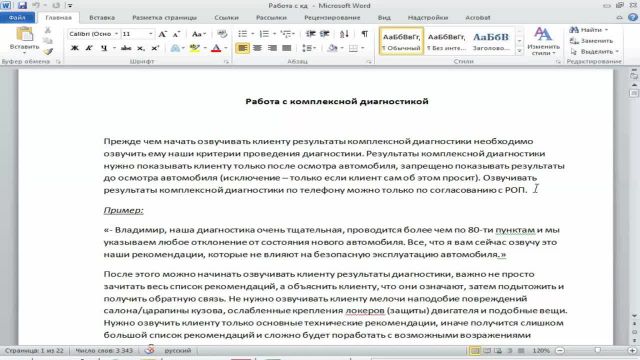Image resolution: width=640 pixels, height=360 pixels.
Task: Toggle left alignment button
Action: 242,48
